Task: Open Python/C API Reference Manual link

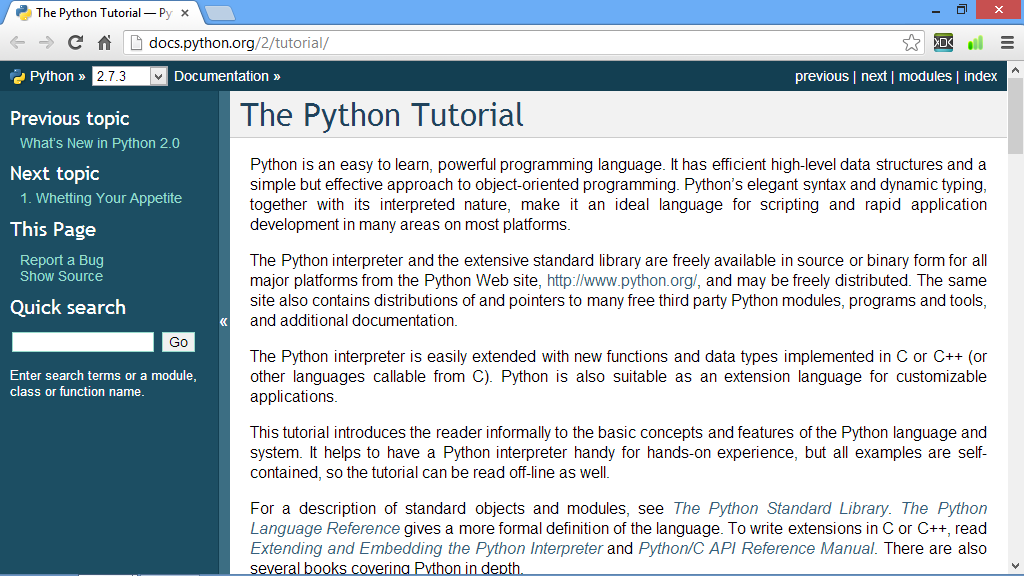Action: pyautogui.click(x=756, y=549)
